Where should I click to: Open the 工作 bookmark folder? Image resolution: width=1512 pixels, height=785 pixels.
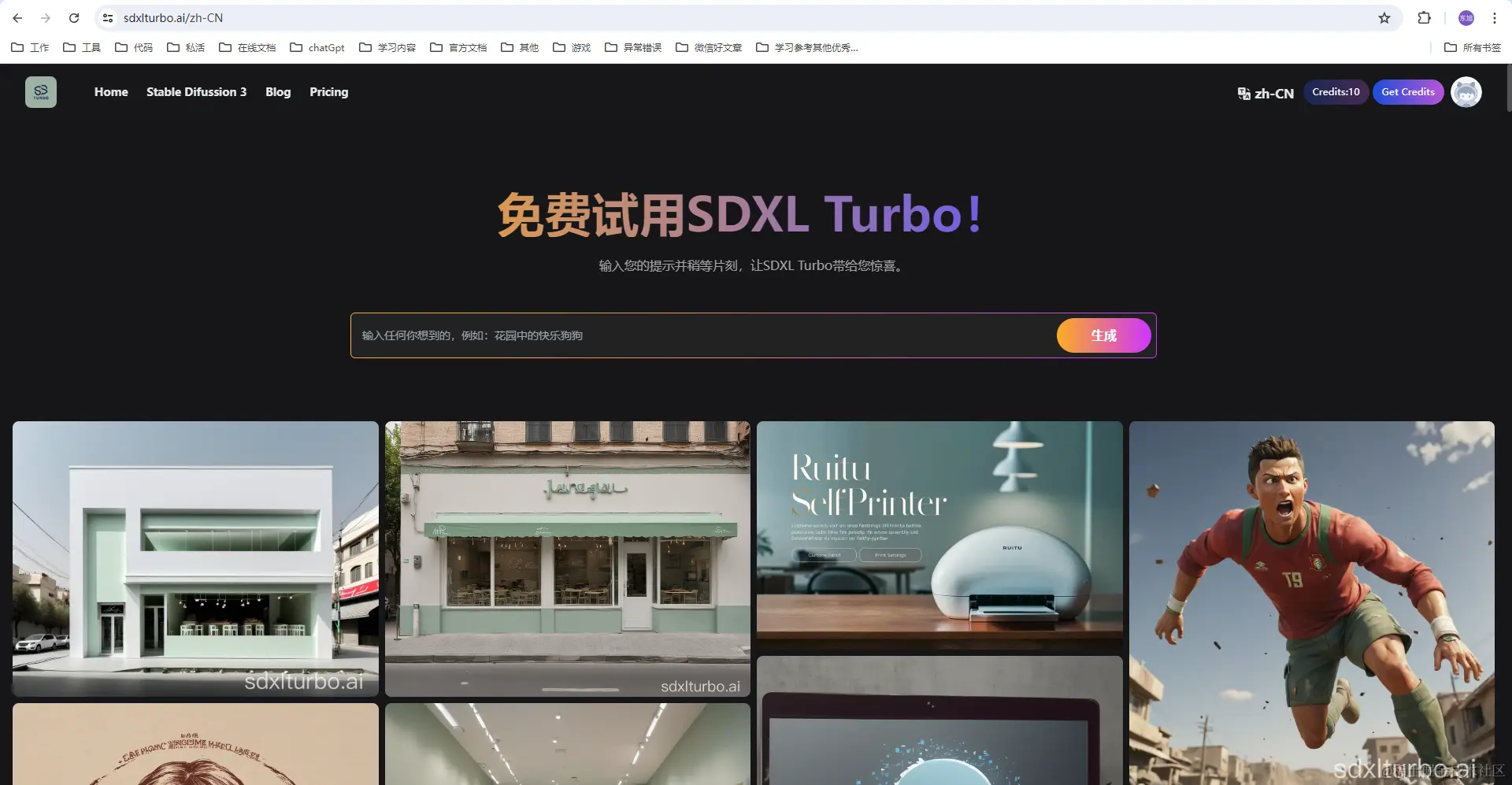(30, 47)
